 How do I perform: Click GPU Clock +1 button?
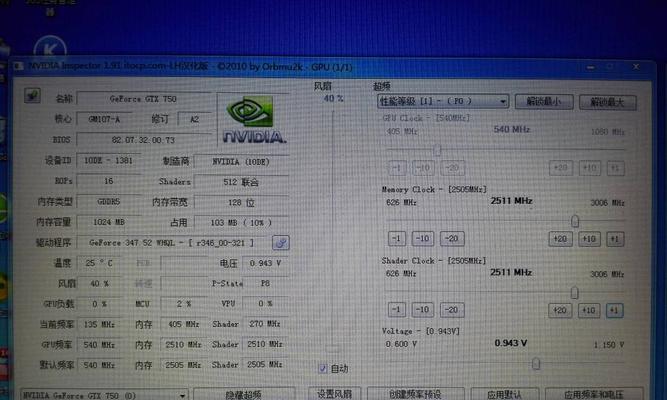pos(616,168)
